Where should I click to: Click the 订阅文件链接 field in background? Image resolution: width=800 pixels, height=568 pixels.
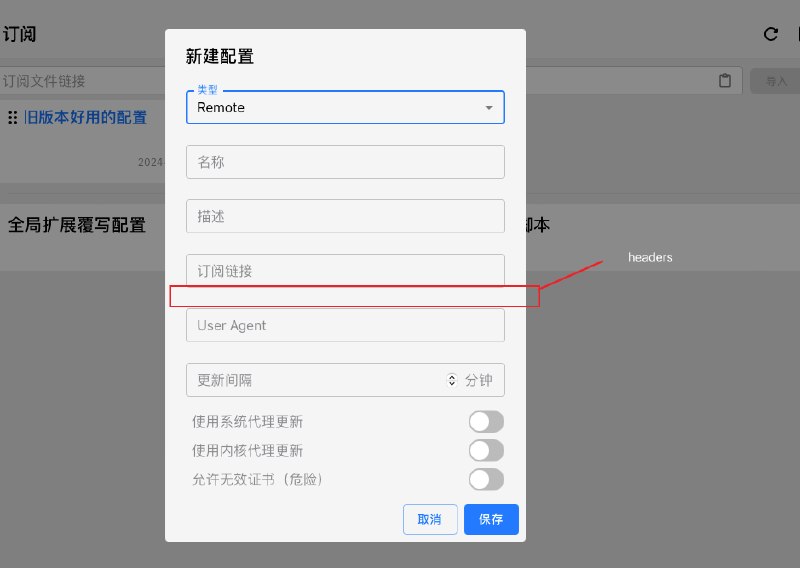[83, 81]
